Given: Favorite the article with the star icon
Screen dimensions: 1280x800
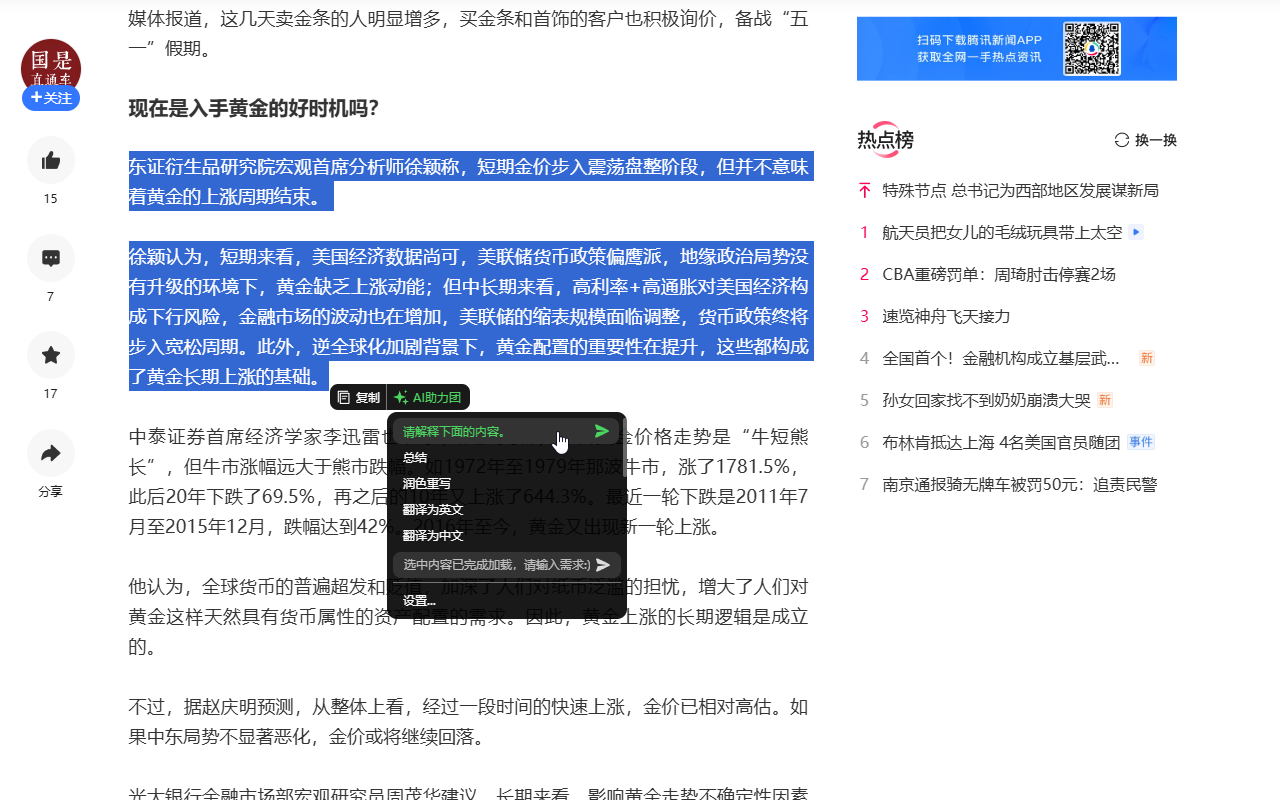Looking at the screenshot, I should (x=50, y=355).
